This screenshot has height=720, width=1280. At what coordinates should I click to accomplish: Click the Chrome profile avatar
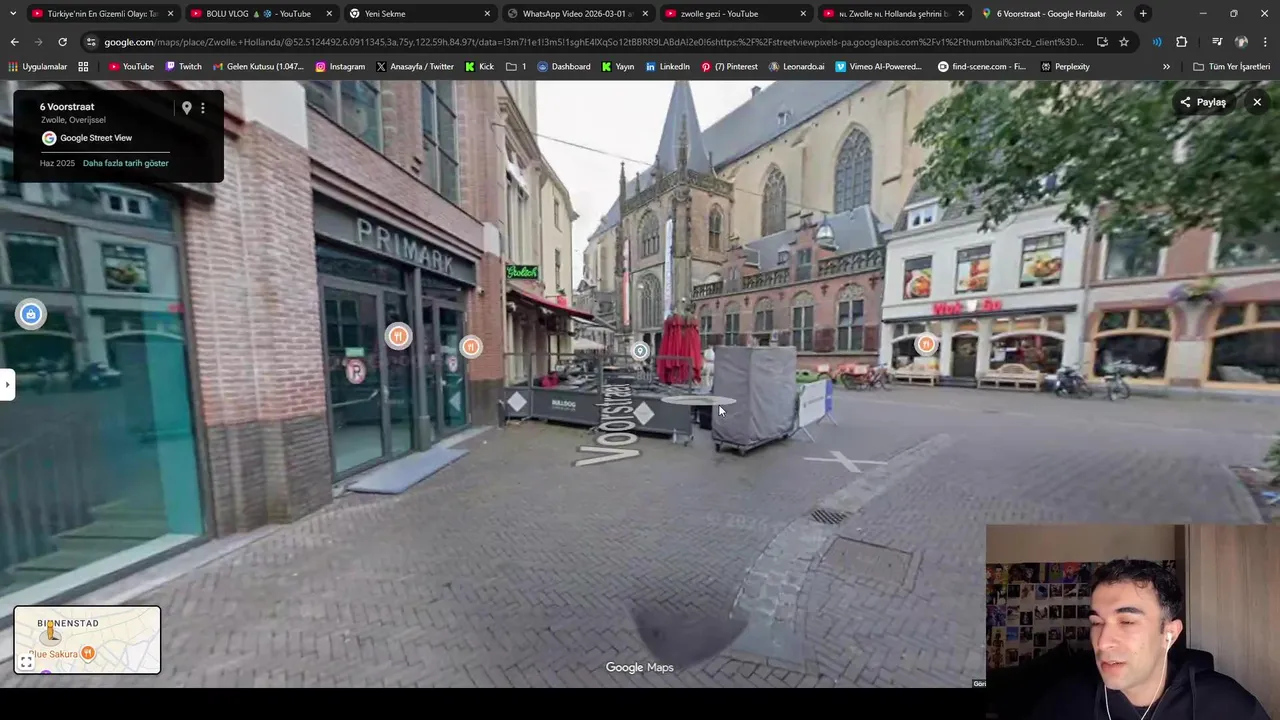1241,42
